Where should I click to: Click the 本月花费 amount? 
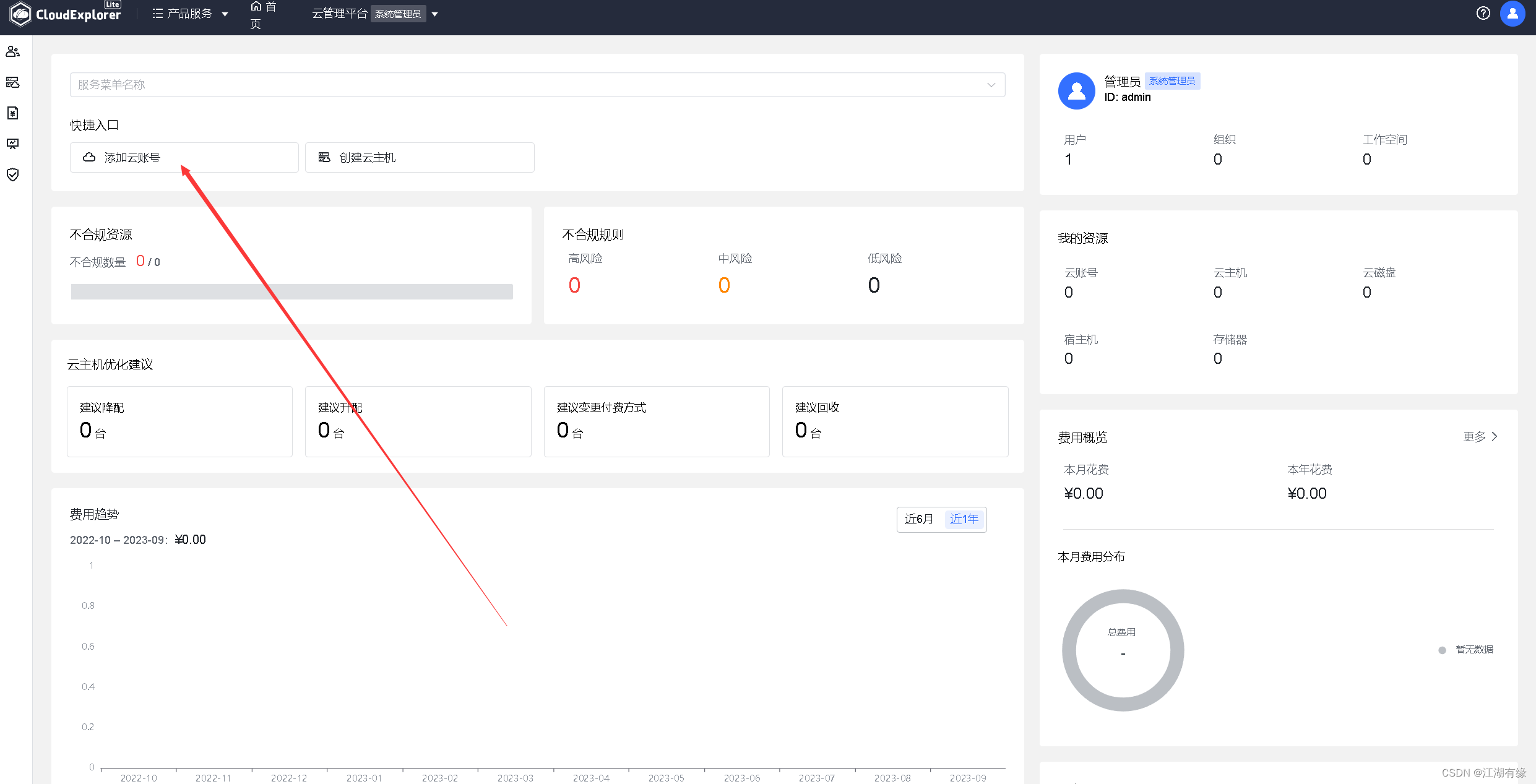point(1084,494)
